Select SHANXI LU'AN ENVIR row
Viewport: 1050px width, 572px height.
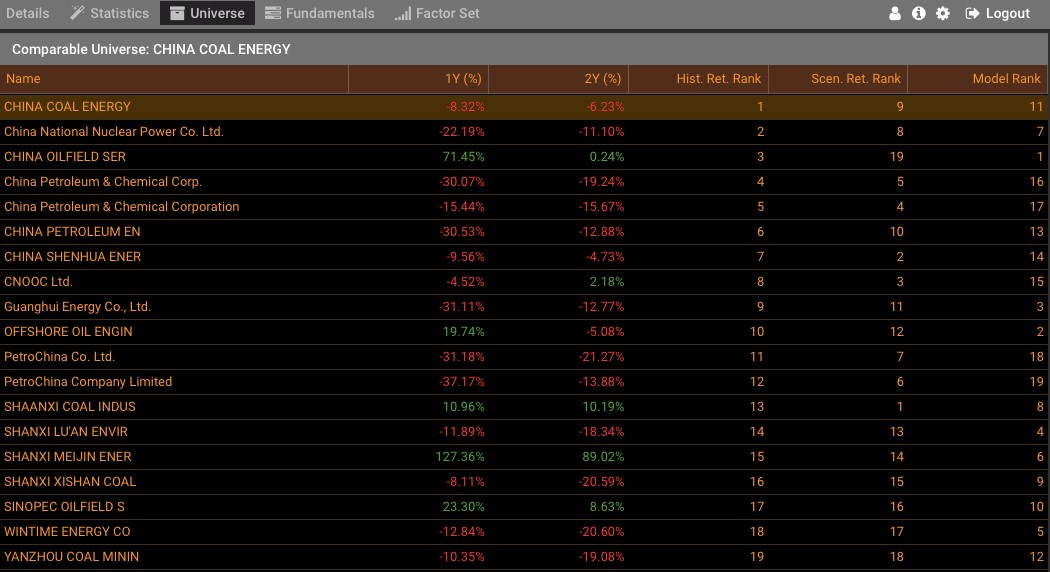click(x=525, y=432)
